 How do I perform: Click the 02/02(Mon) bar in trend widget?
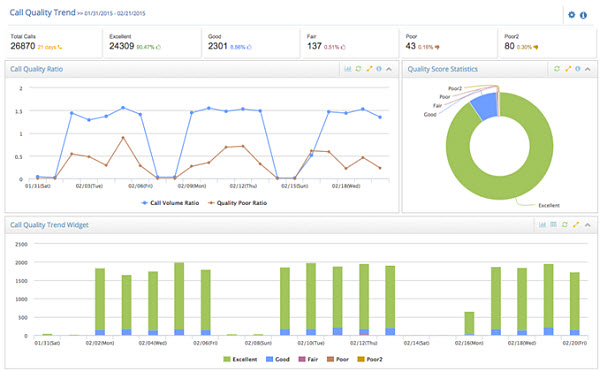click(x=100, y=302)
